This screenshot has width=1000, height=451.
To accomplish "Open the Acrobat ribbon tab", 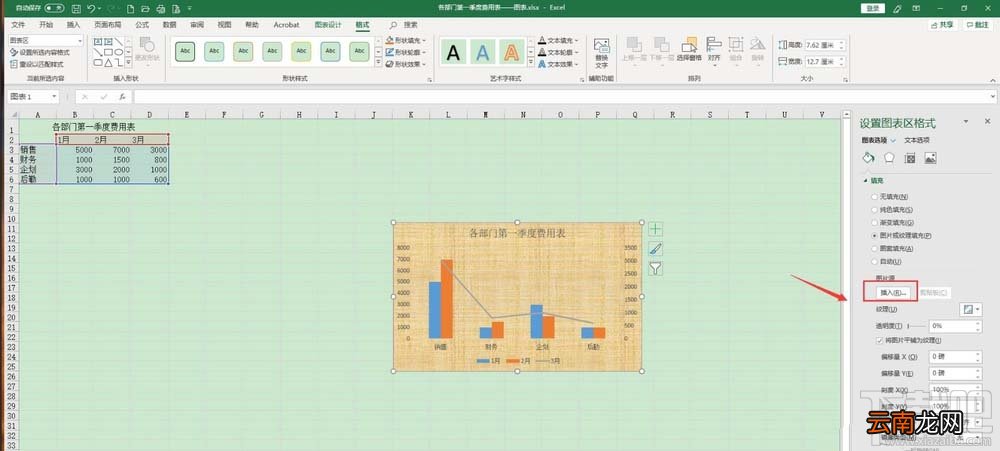I will [286, 25].
